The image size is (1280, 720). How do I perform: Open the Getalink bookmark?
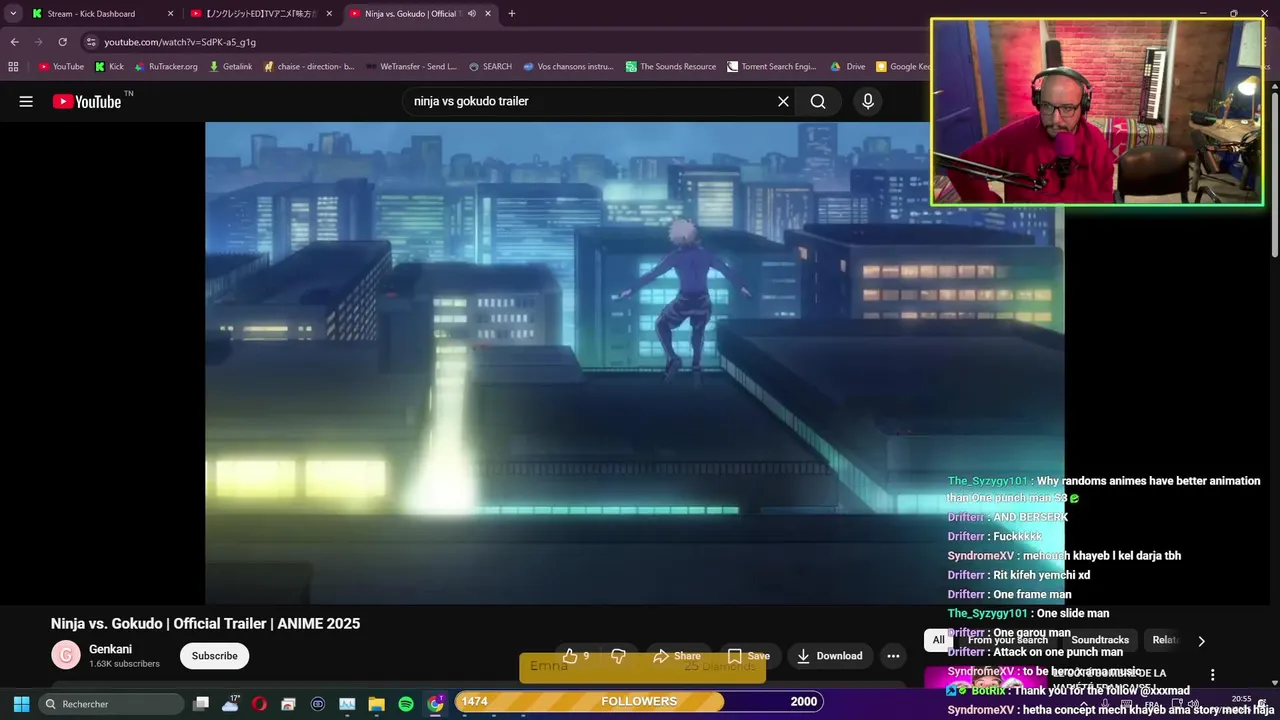pos(231,67)
